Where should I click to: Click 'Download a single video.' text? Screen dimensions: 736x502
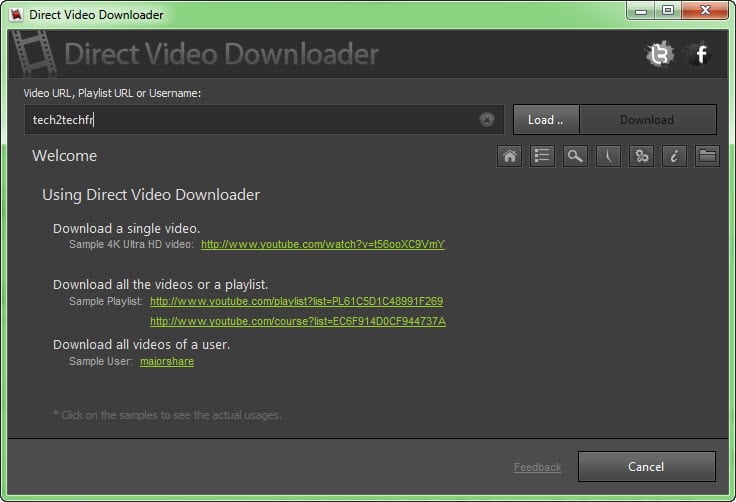tap(127, 228)
